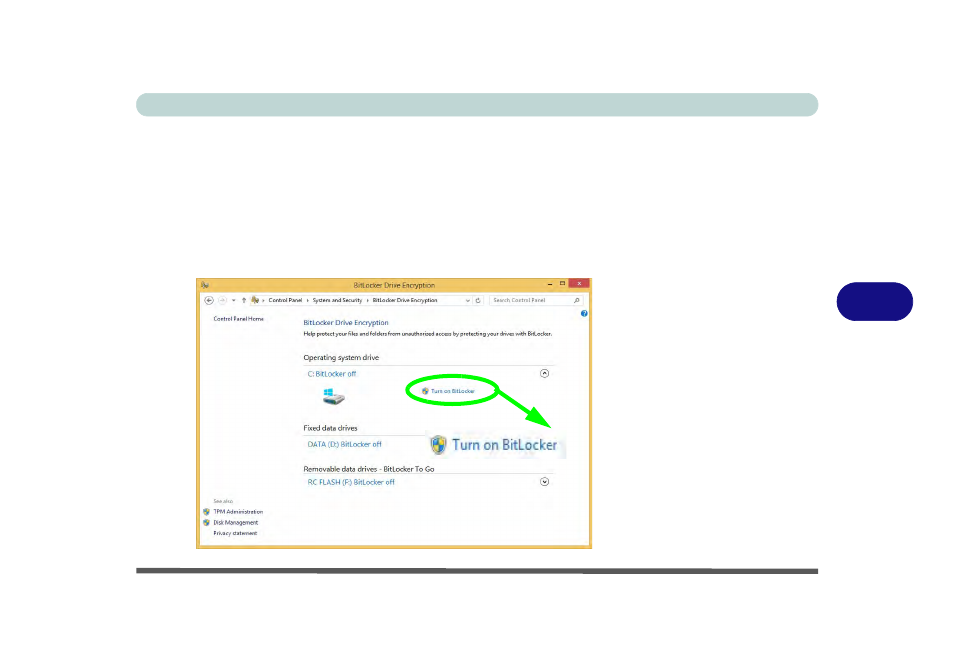Click the 'Help protect your files' description text
The width and height of the screenshot is (954, 672).
428,334
